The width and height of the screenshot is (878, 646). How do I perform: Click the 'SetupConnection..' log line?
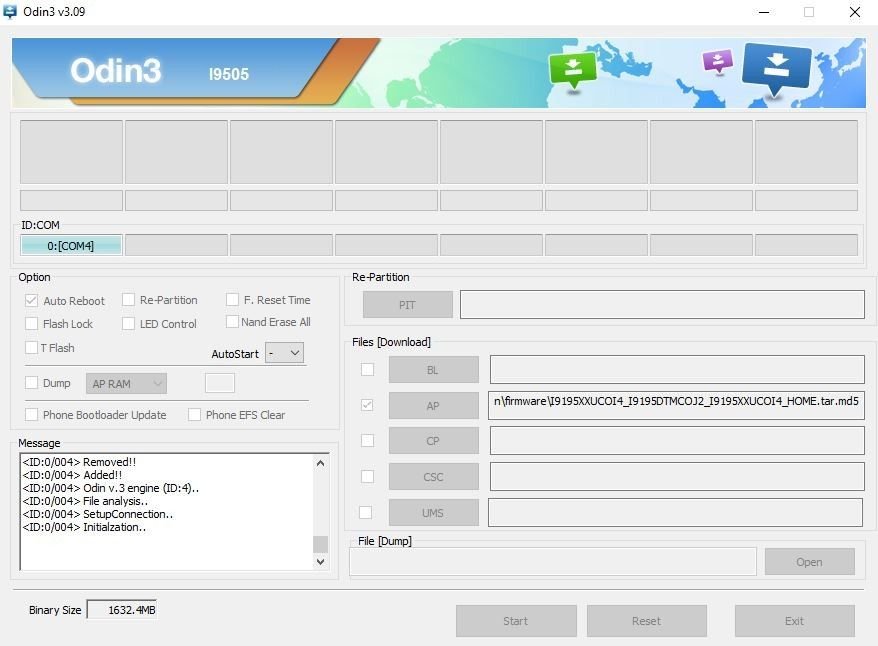pos(98,514)
